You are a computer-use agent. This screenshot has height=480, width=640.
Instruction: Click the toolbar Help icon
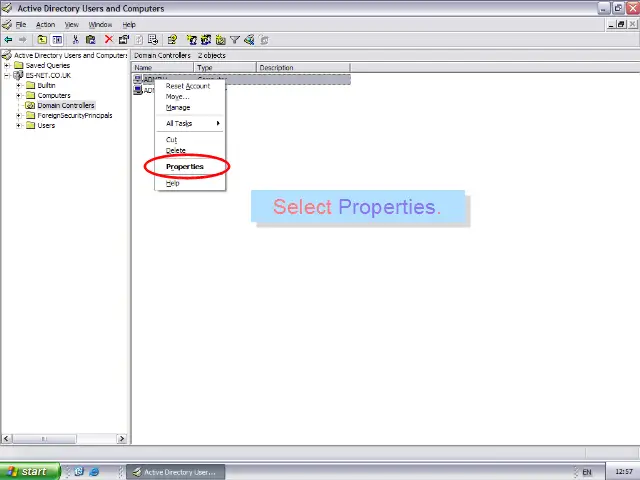(172, 40)
